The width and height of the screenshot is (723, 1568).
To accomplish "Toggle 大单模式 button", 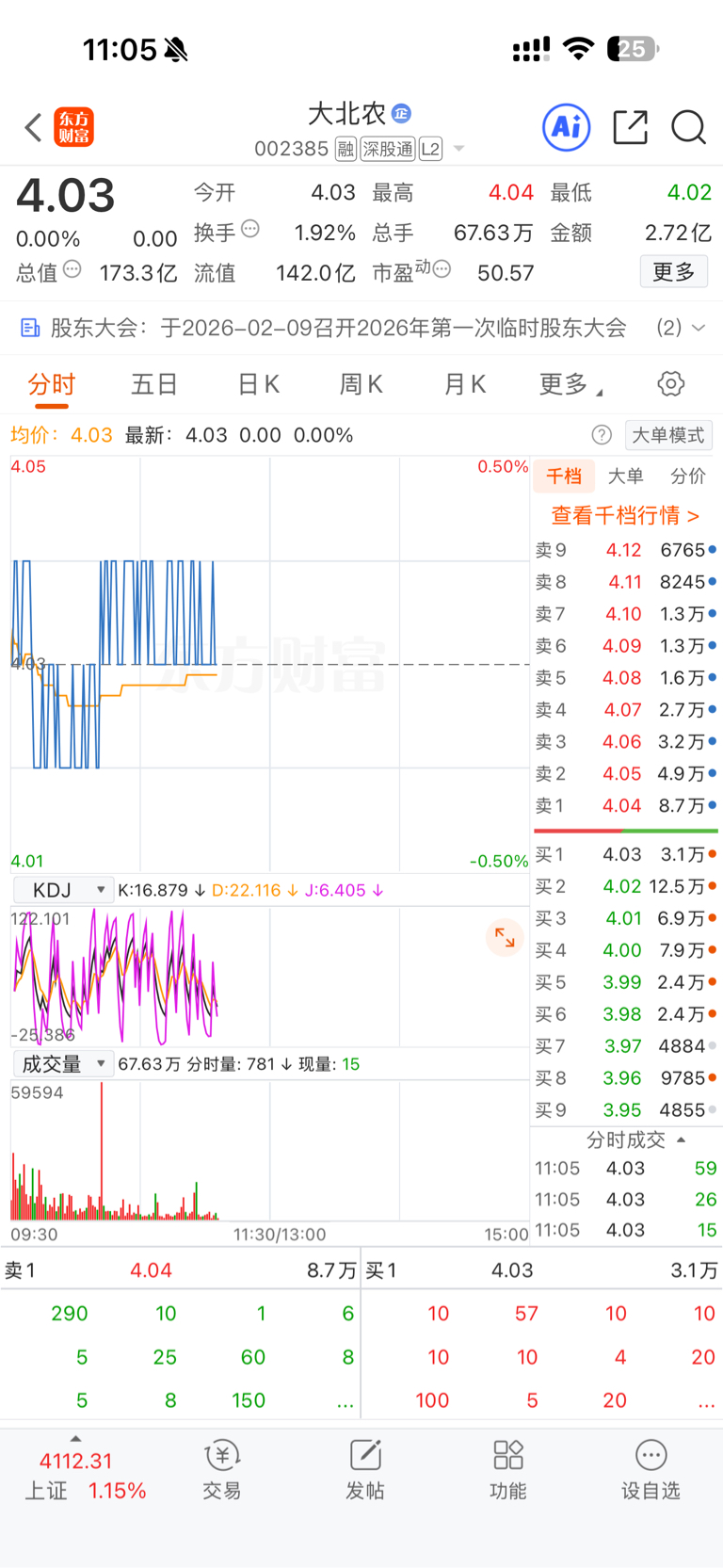I will click(668, 435).
